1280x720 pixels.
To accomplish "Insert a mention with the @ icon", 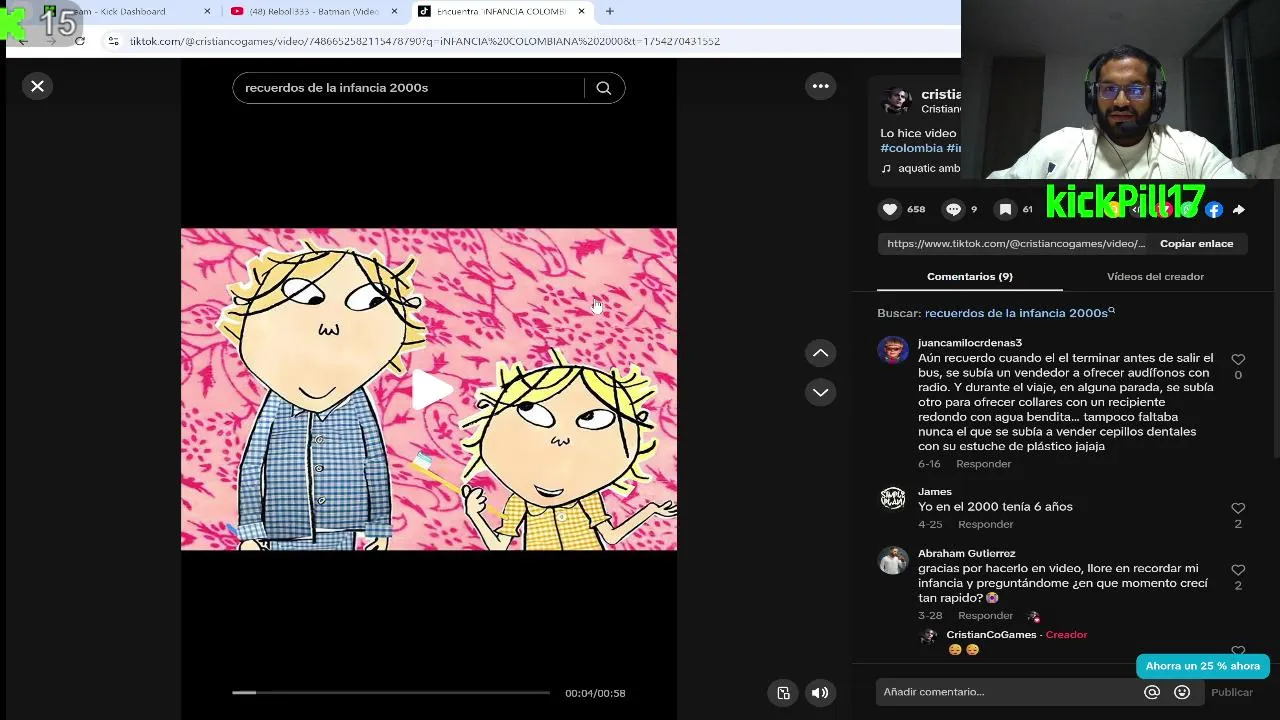I will click(1152, 692).
